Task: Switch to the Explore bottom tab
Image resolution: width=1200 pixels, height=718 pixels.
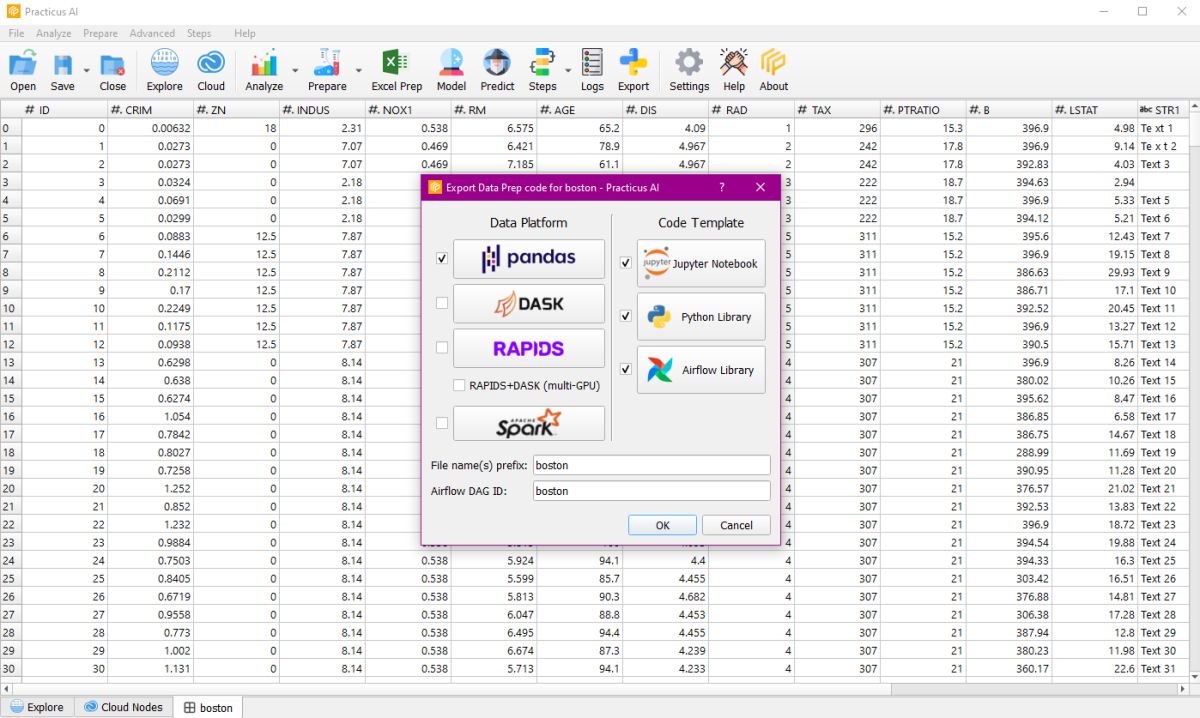Action: pyautogui.click(x=38, y=707)
